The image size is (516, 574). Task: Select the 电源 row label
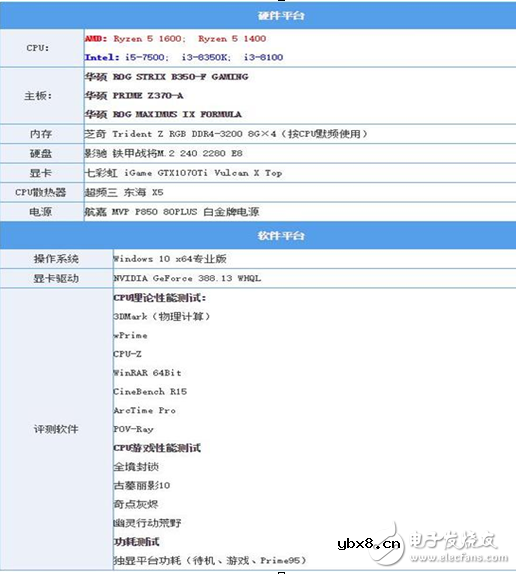click(x=41, y=212)
